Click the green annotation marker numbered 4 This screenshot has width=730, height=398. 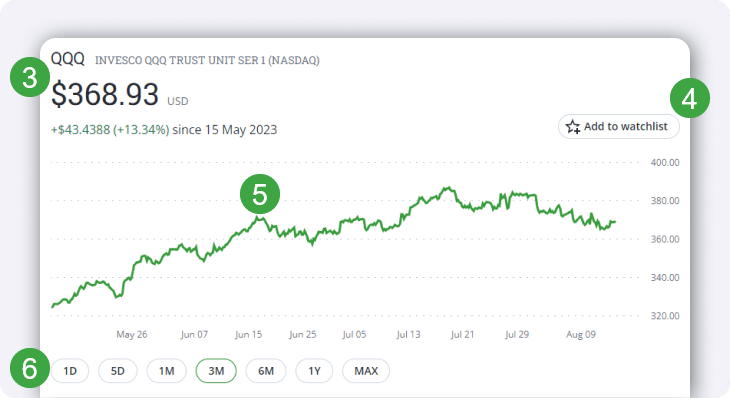689,98
